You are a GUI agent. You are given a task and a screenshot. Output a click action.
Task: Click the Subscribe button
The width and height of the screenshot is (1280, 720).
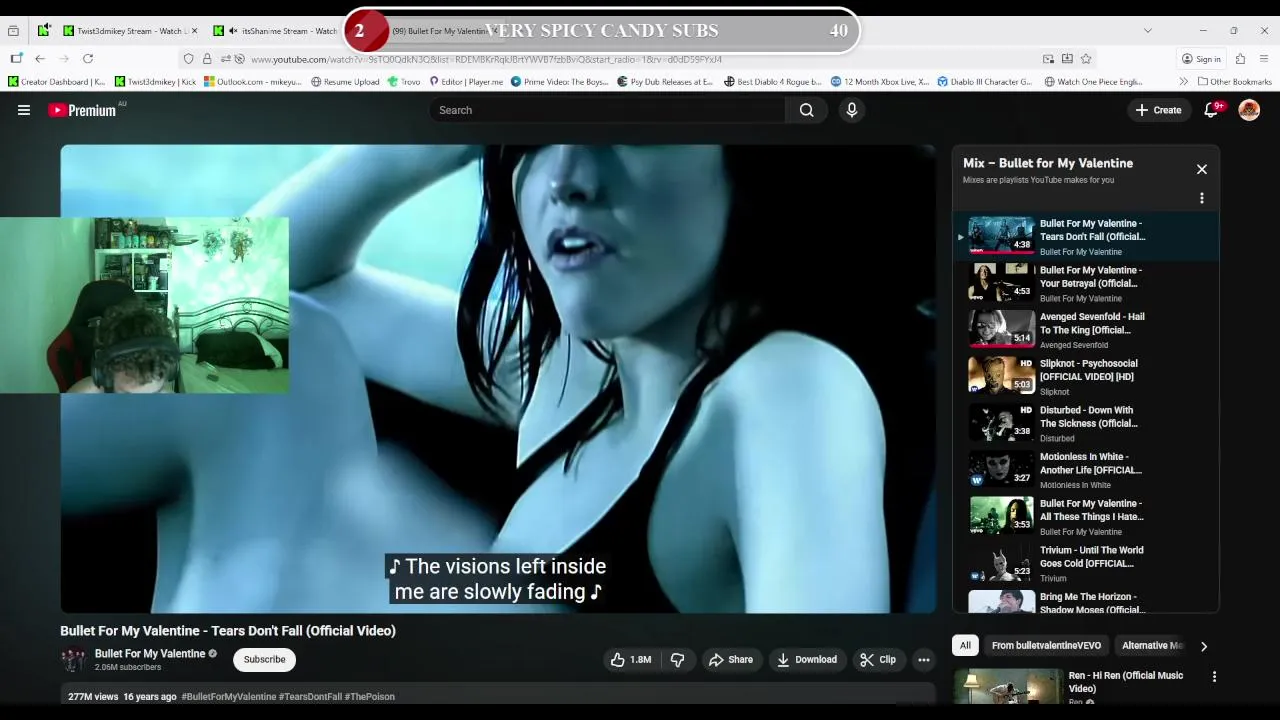[265, 660]
